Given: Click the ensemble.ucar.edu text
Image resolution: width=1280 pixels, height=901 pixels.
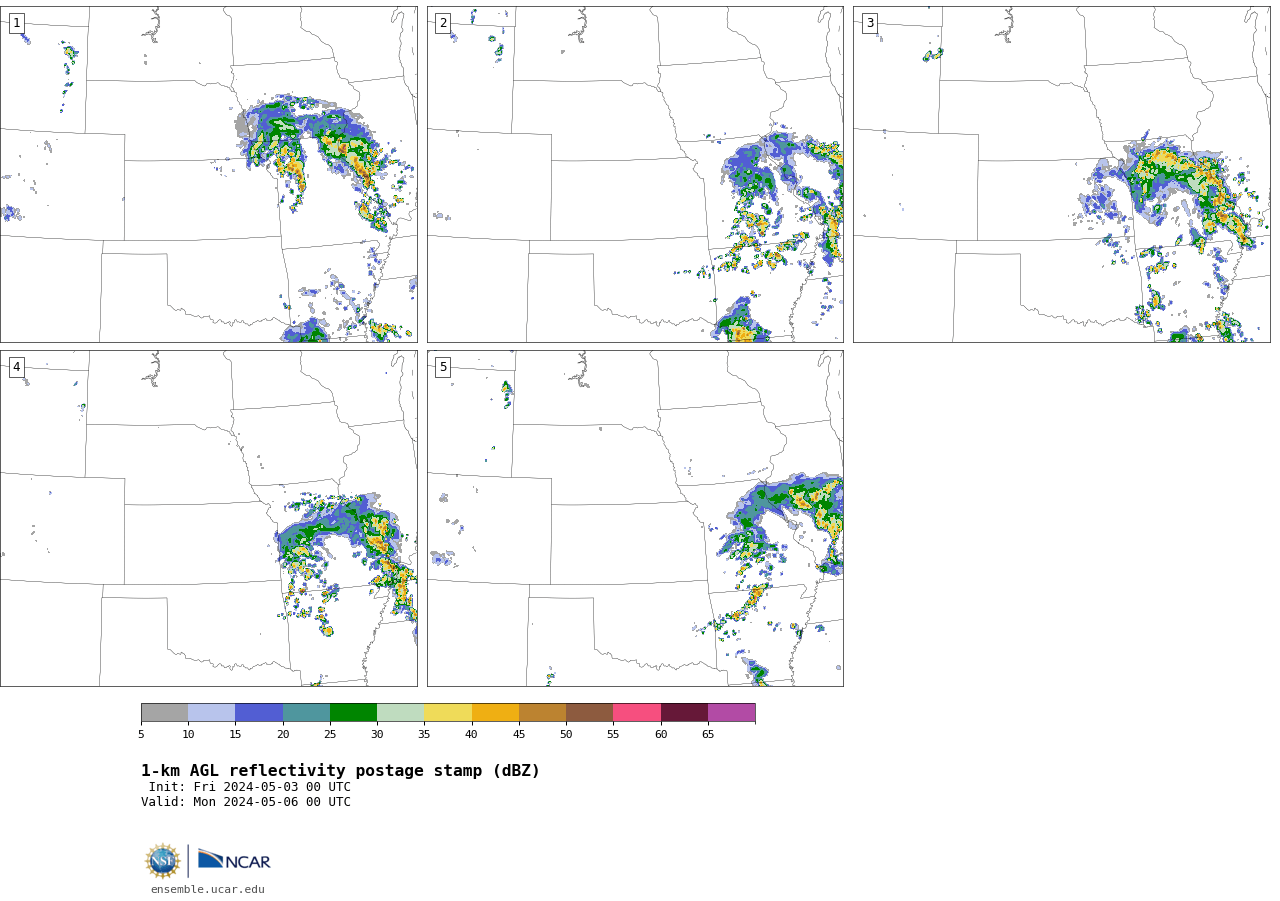Looking at the screenshot, I should [208, 889].
